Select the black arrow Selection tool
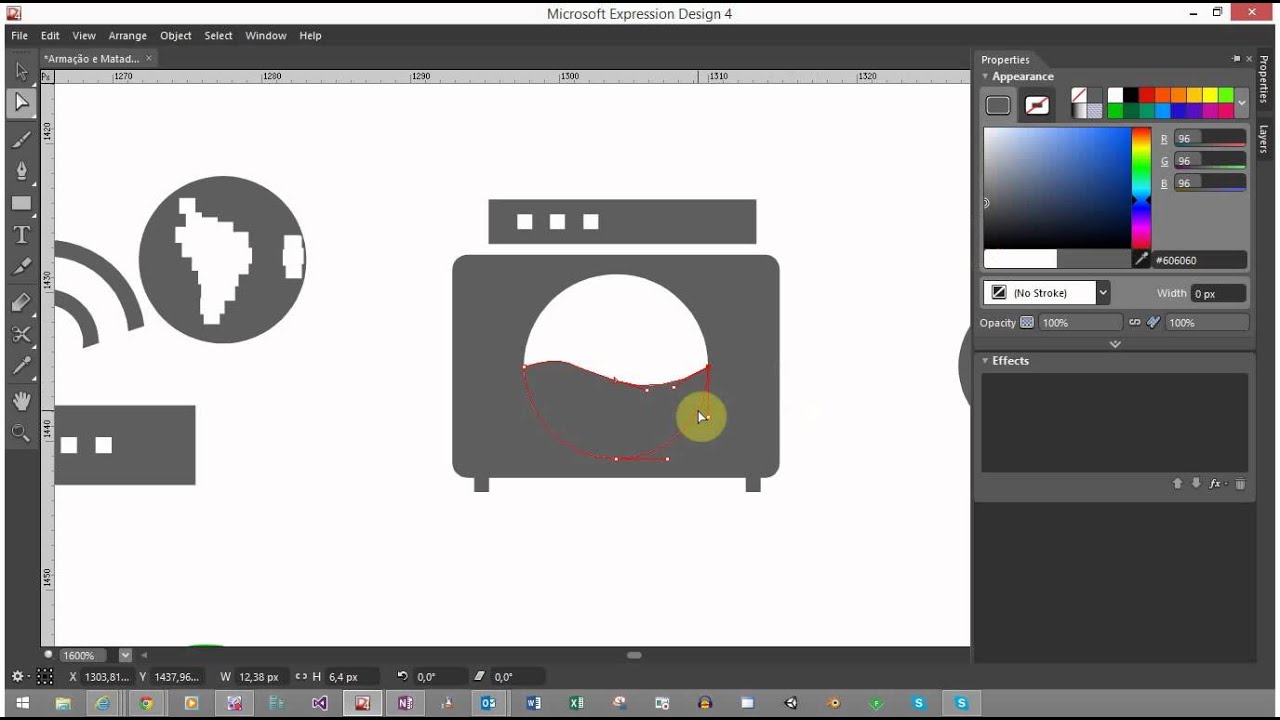This screenshot has width=1280, height=720. pos(21,71)
